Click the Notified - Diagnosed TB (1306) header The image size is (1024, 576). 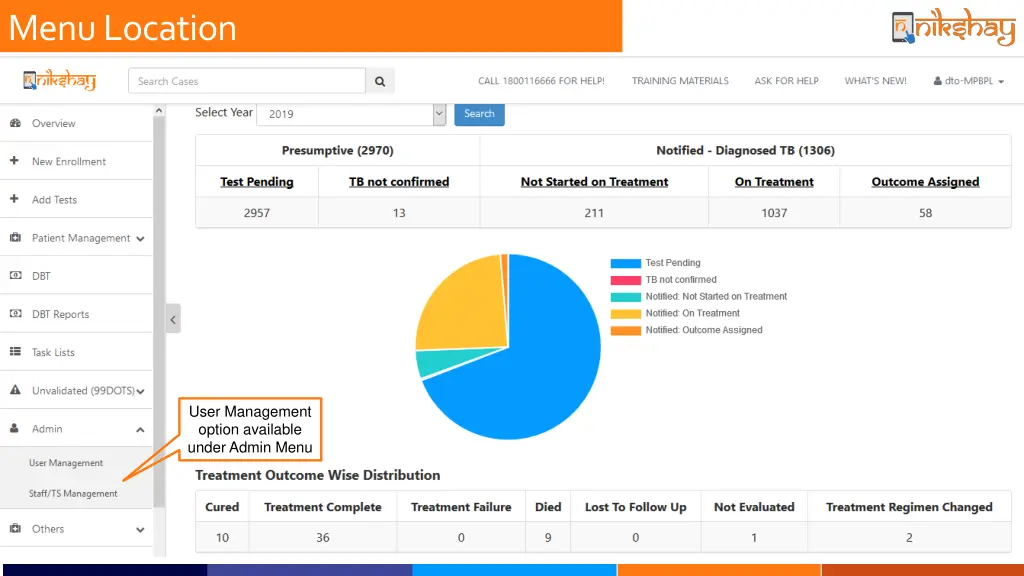[x=745, y=150]
